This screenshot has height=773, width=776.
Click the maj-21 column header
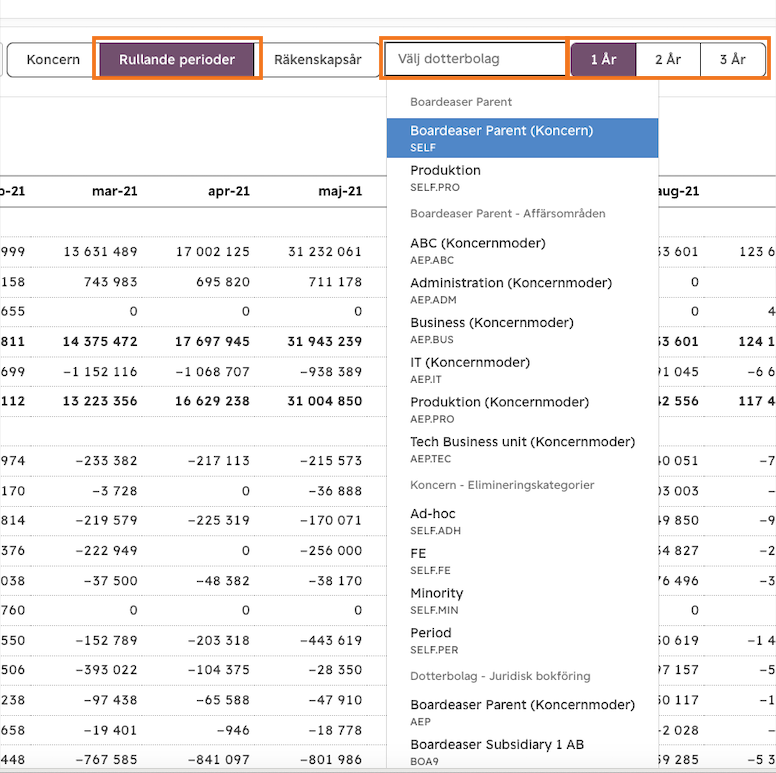(340, 191)
